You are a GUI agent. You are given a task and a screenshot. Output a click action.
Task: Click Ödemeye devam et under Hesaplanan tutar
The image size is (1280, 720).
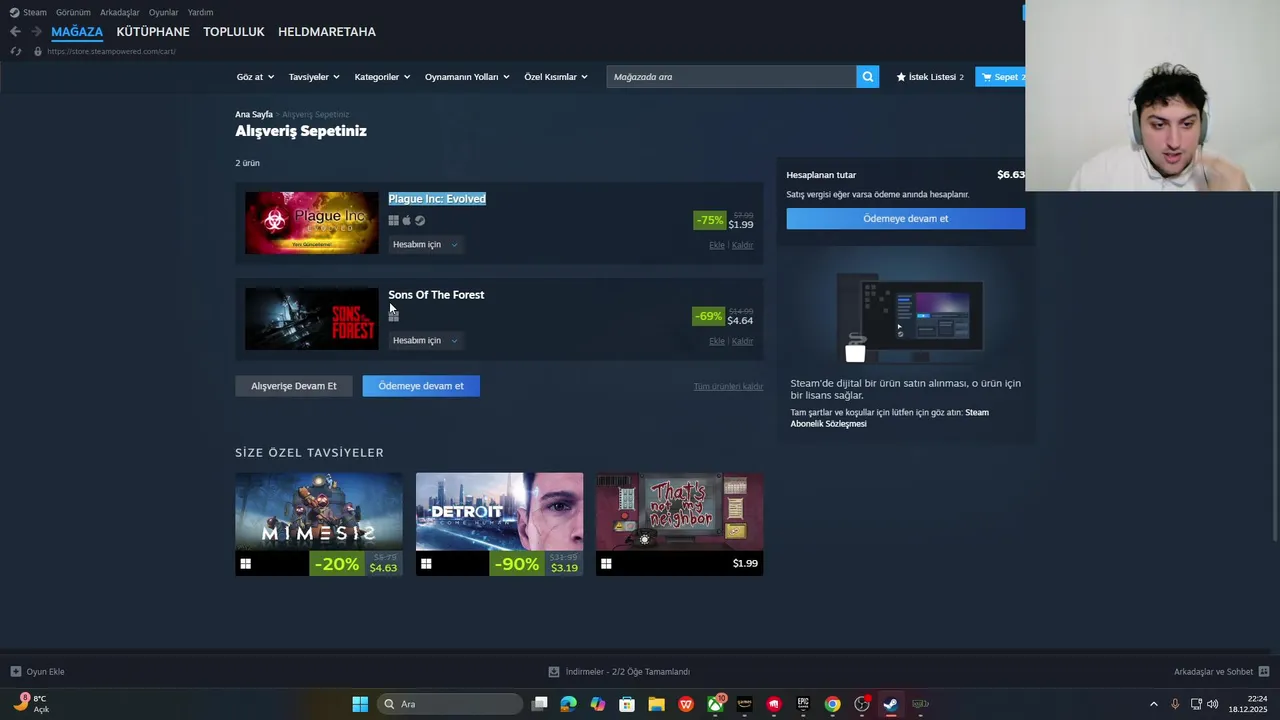(905, 219)
